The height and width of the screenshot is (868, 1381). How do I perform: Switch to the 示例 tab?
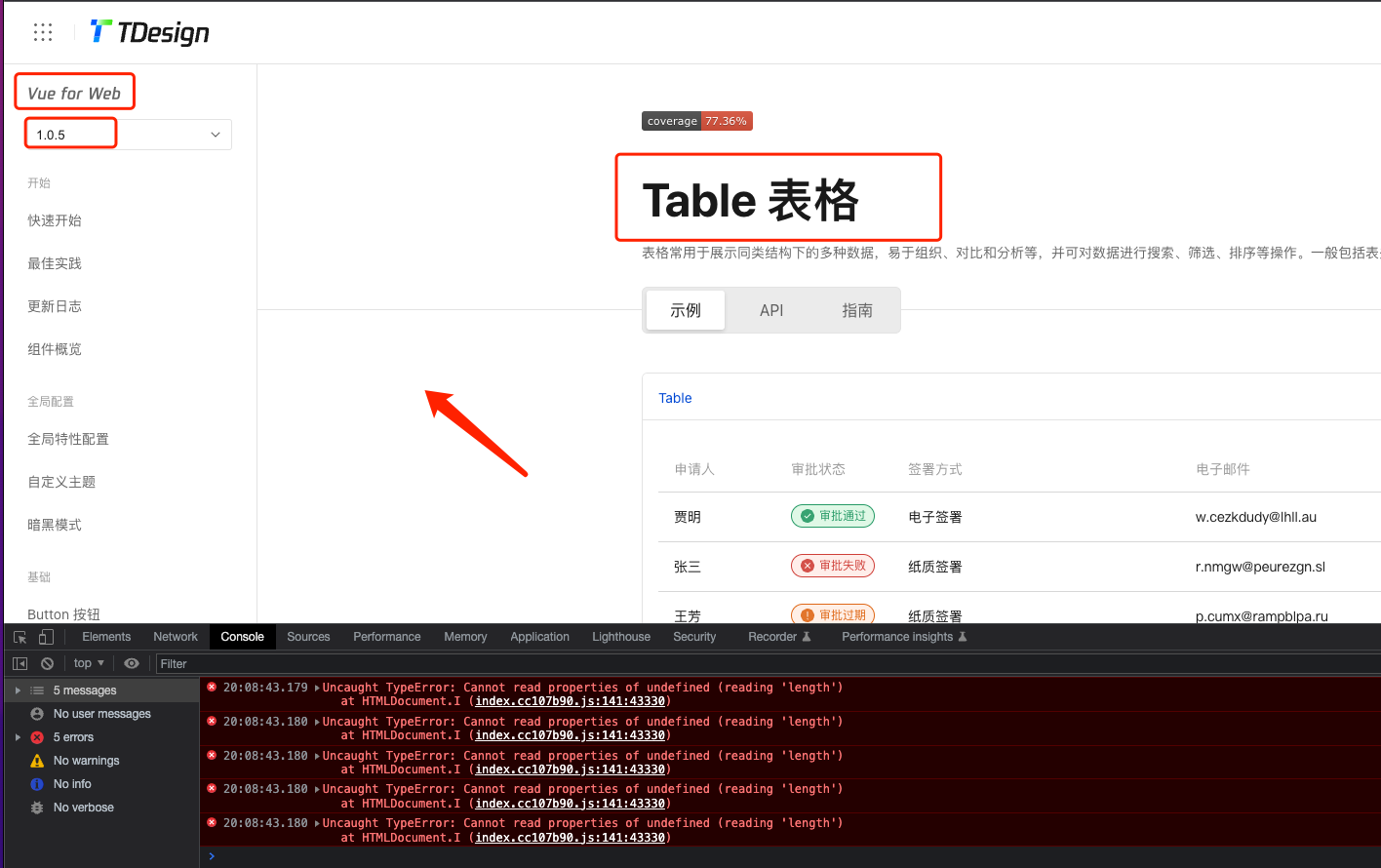click(686, 310)
